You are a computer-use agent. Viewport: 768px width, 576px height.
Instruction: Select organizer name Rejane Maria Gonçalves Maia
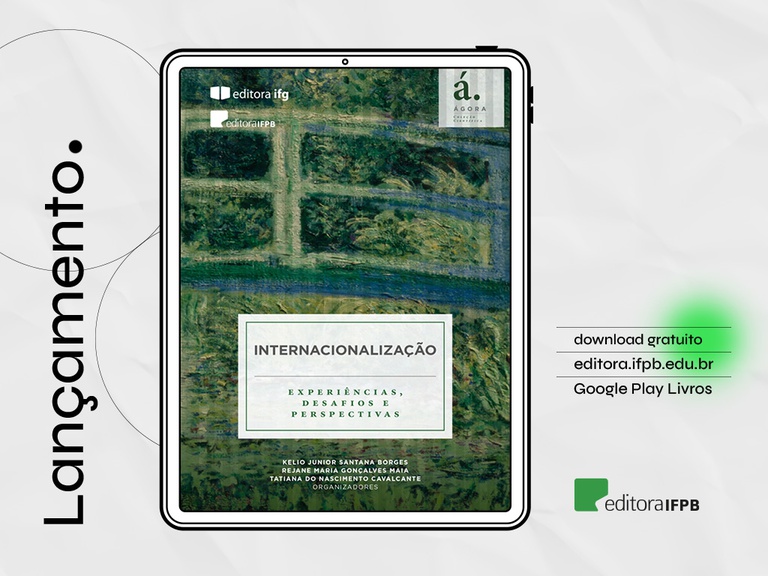tap(345, 470)
